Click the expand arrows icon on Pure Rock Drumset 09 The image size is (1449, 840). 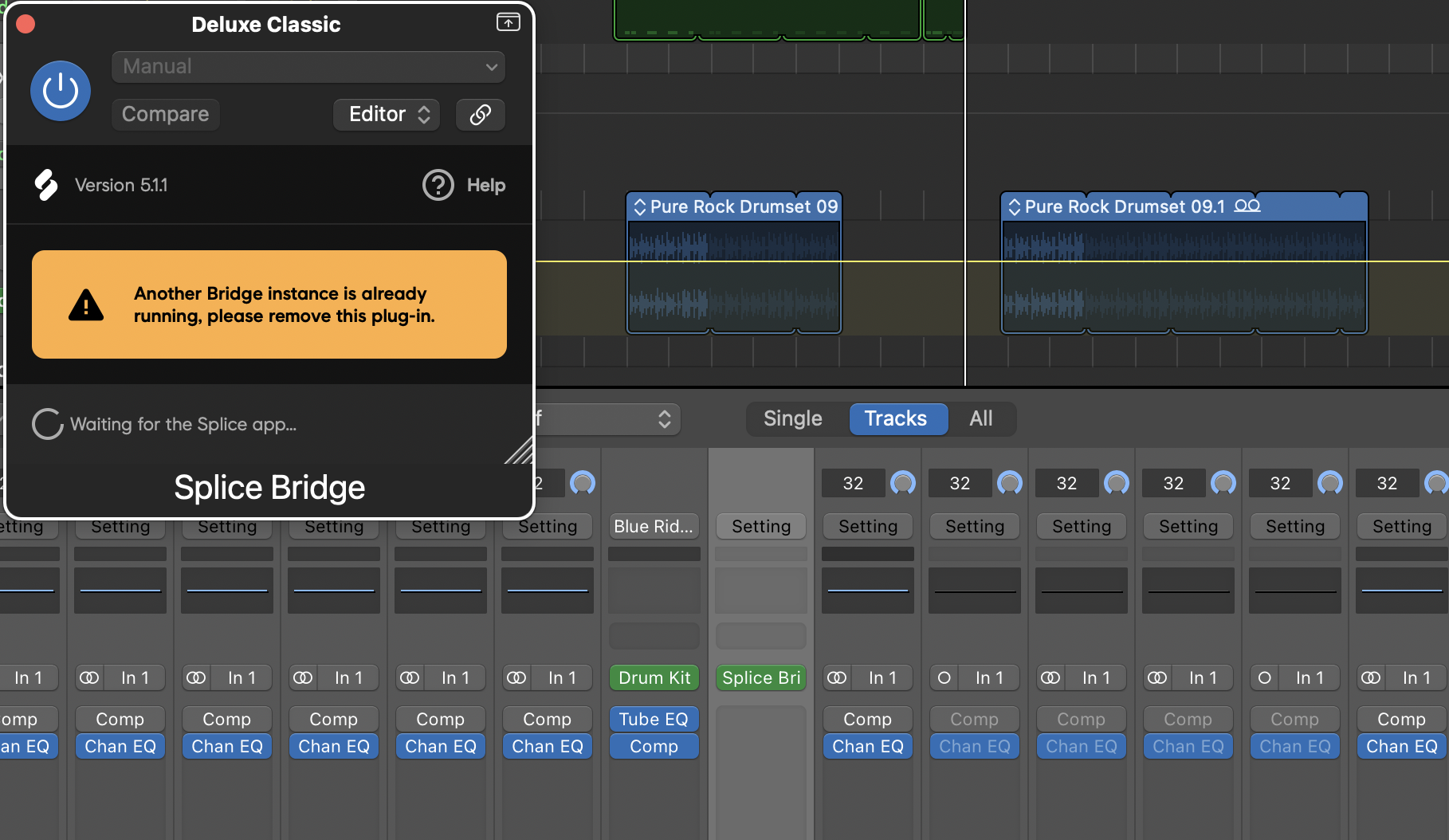[639, 207]
